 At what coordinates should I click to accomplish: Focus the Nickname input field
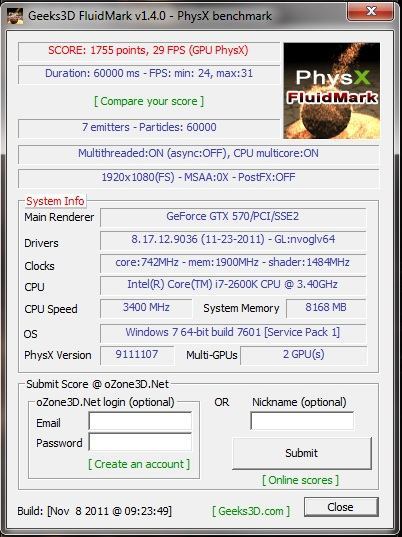[x=302, y=421]
